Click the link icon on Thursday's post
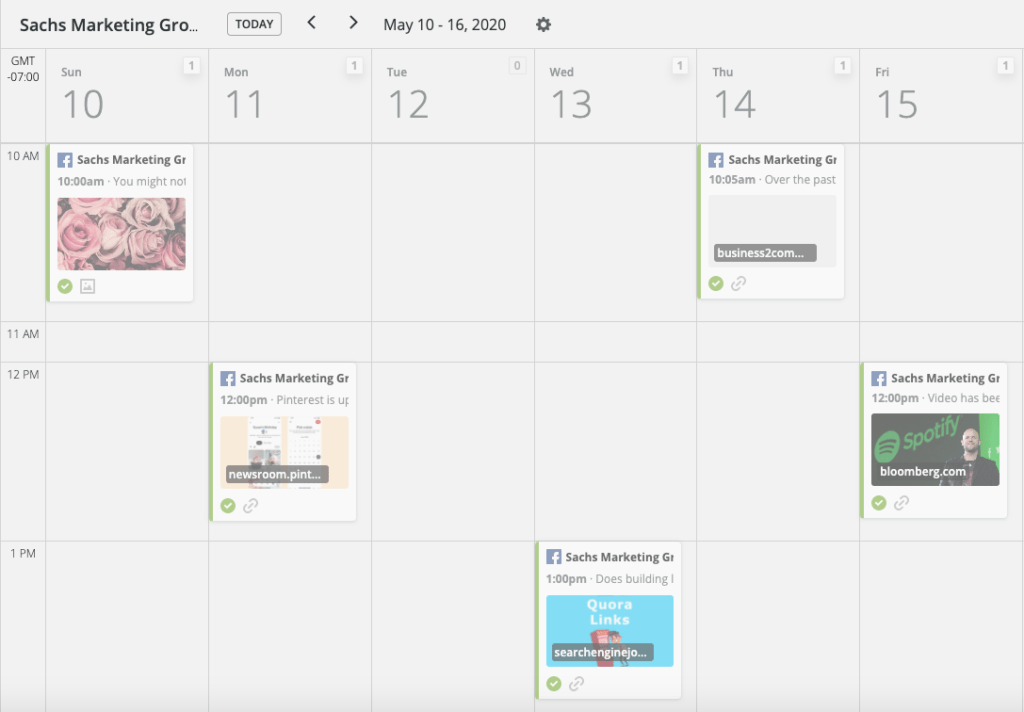Image resolution: width=1024 pixels, height=712 pixels. coord(738,283)
